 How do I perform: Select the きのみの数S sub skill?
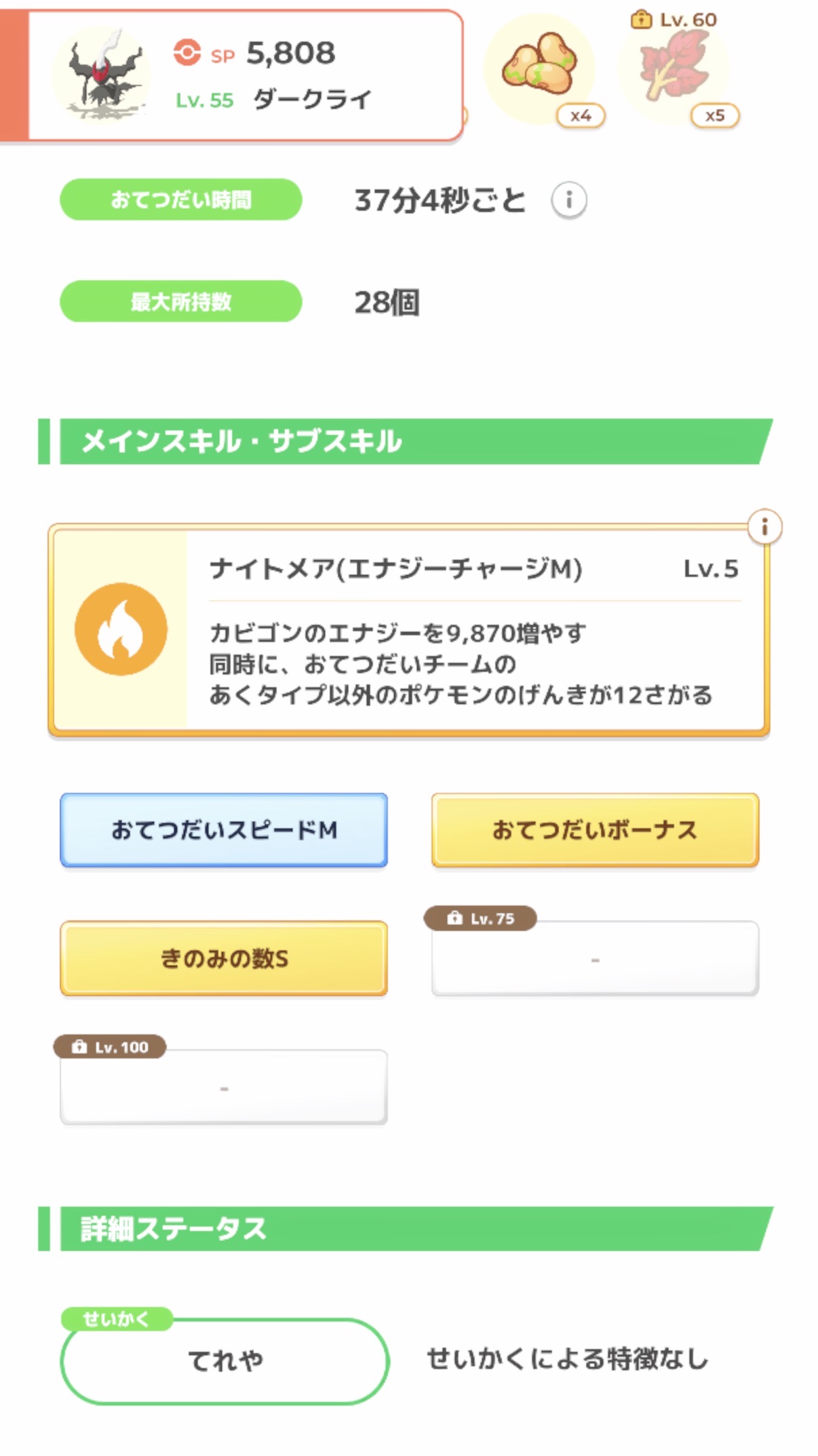pos(224,958)
